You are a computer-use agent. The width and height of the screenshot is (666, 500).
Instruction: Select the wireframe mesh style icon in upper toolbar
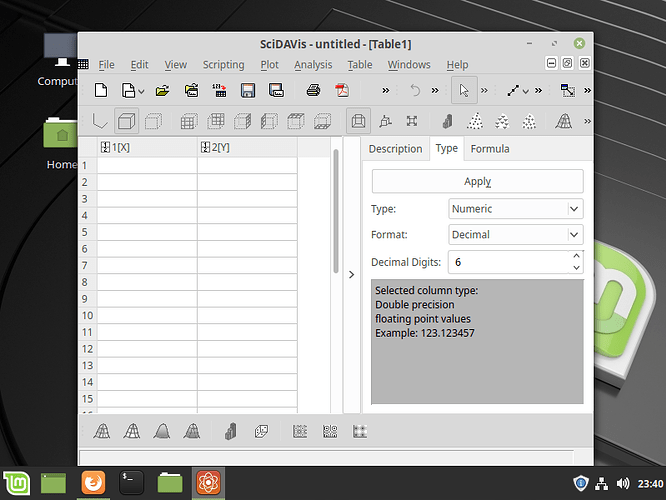pyautogui.click(x=564, y=121)
